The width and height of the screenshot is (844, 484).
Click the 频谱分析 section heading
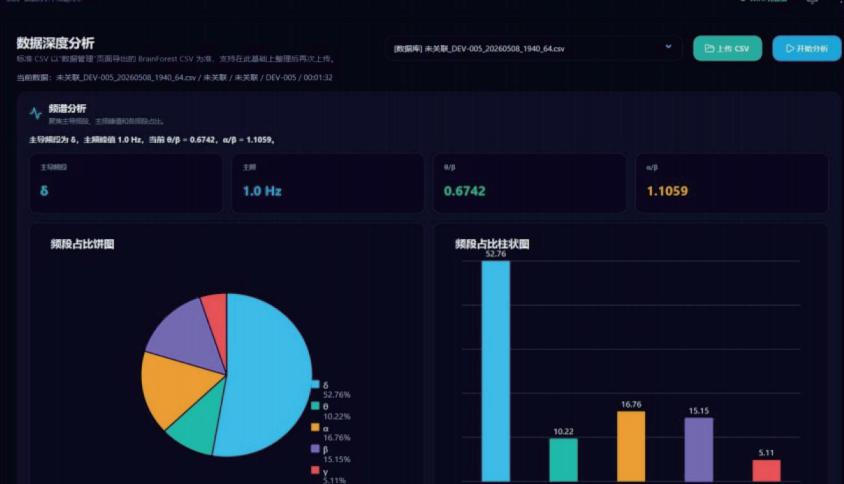(67, 108)
